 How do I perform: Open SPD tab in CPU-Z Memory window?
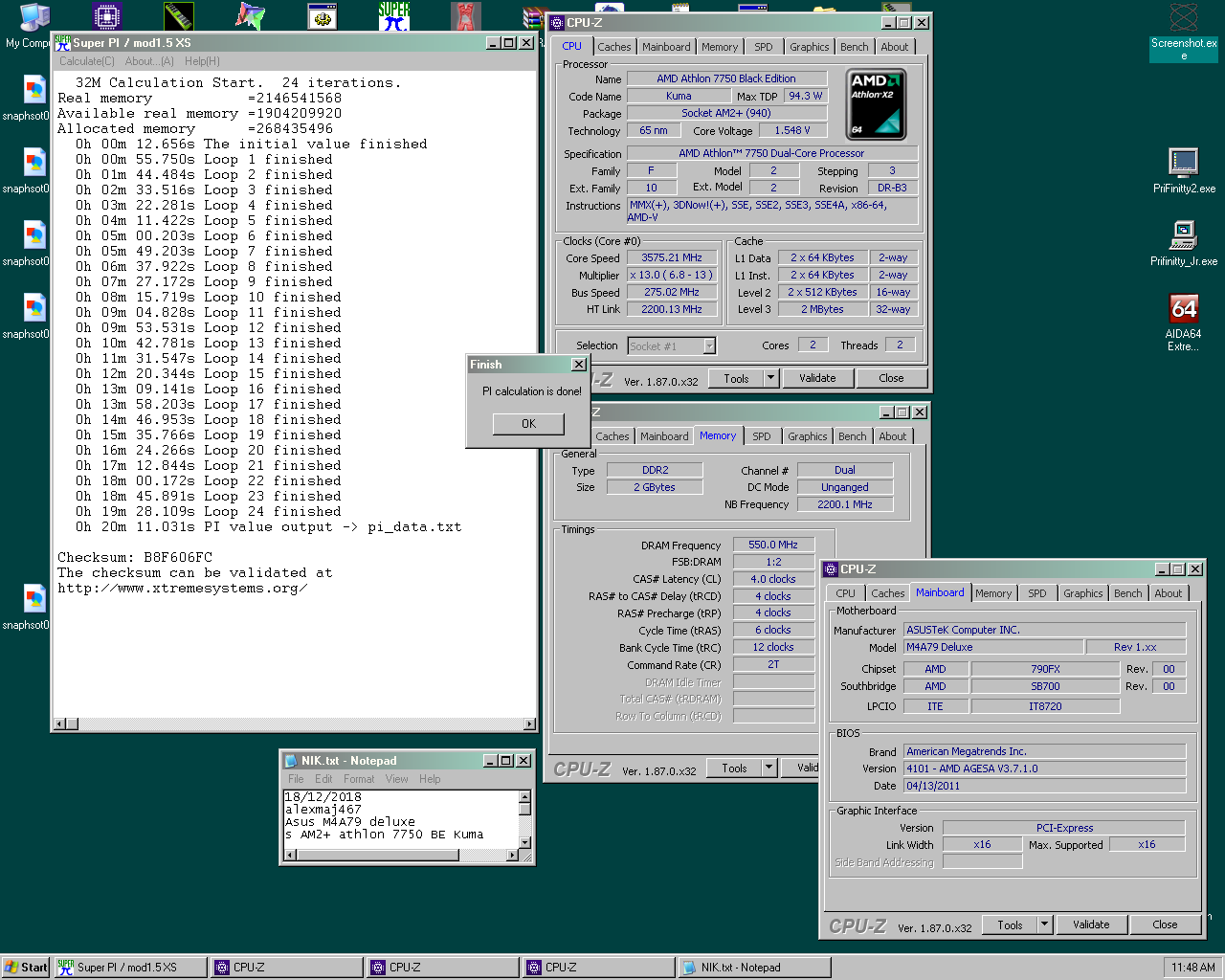(x=762, y=436)
